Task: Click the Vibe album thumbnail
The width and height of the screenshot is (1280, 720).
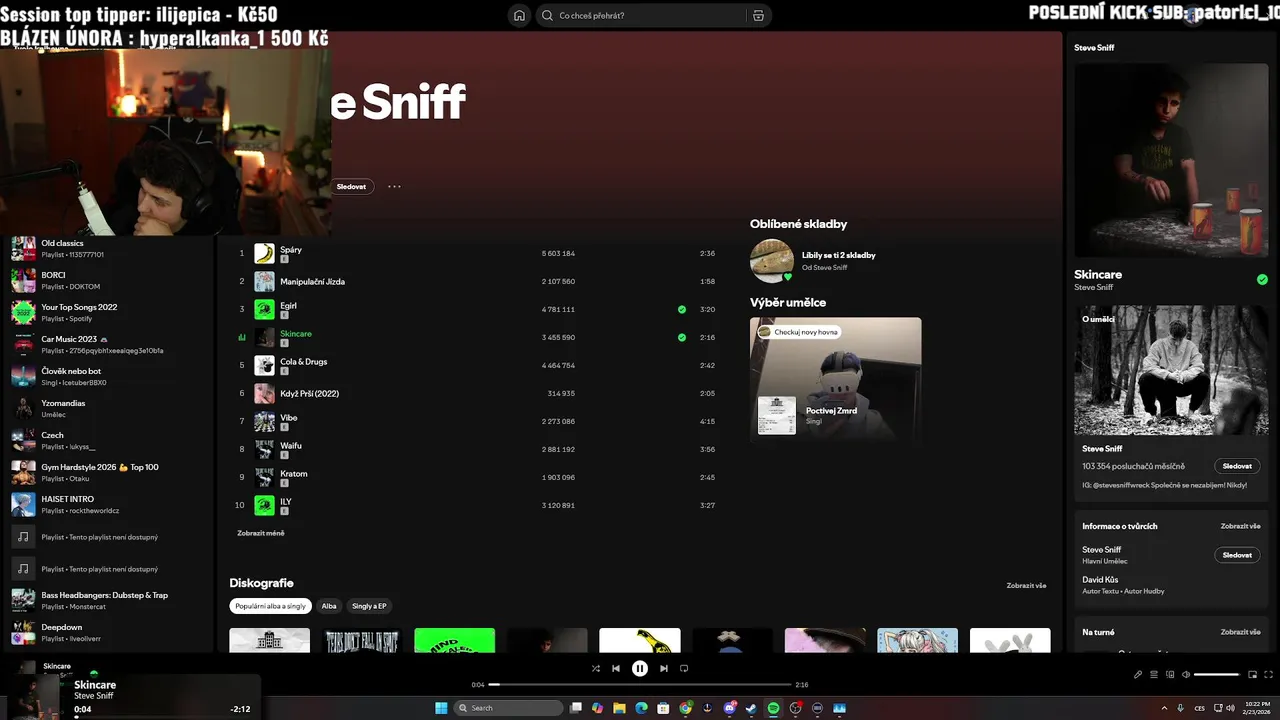Action: pyautogui.click(x=264, y=421)
